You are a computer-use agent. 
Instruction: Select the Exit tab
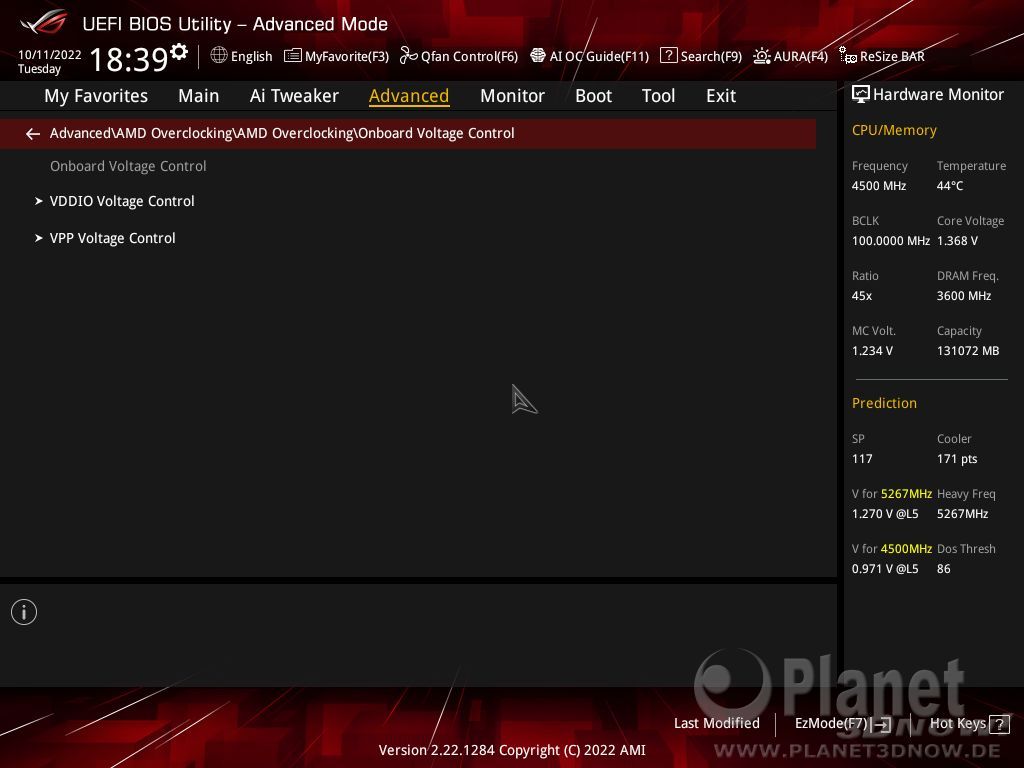(721, 96)
